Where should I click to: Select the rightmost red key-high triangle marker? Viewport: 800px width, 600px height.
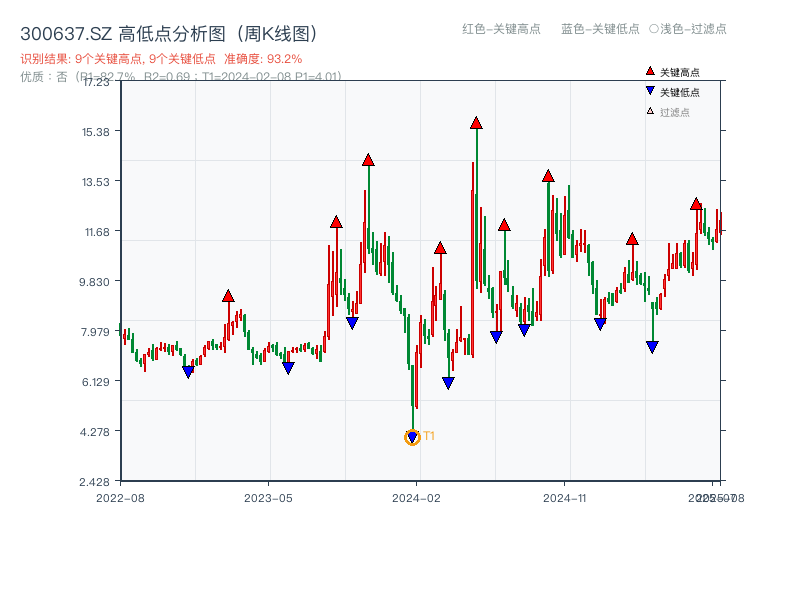click(695, 203)
